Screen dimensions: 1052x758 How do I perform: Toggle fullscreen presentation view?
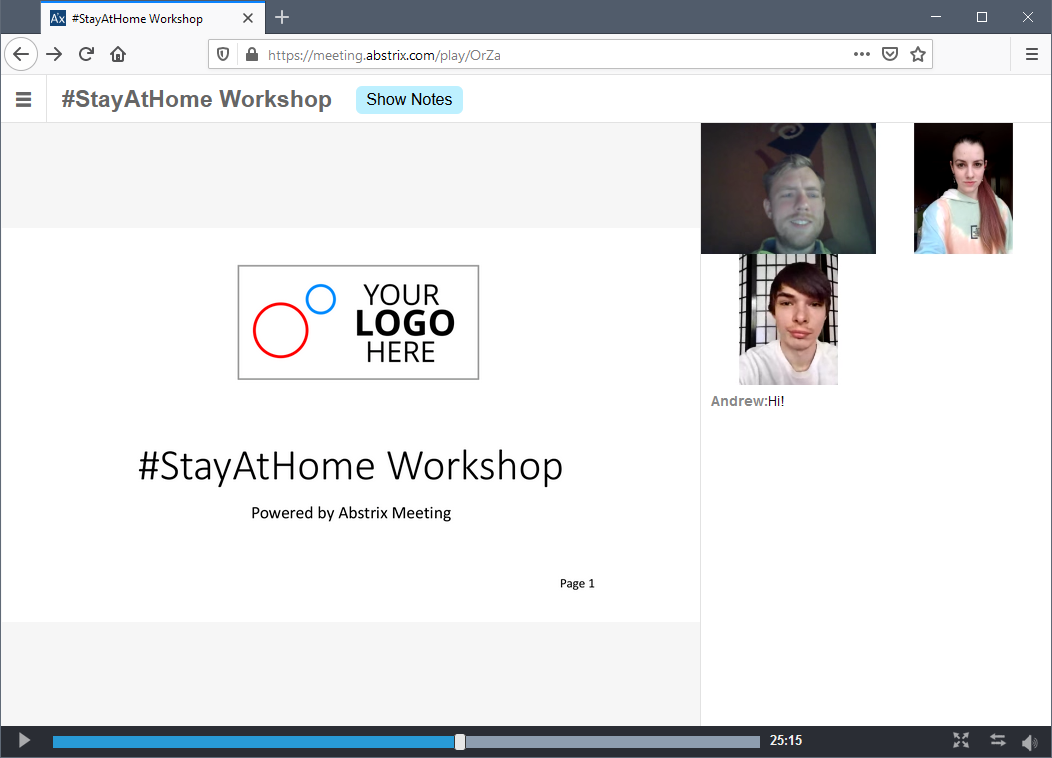coord(961,741)
